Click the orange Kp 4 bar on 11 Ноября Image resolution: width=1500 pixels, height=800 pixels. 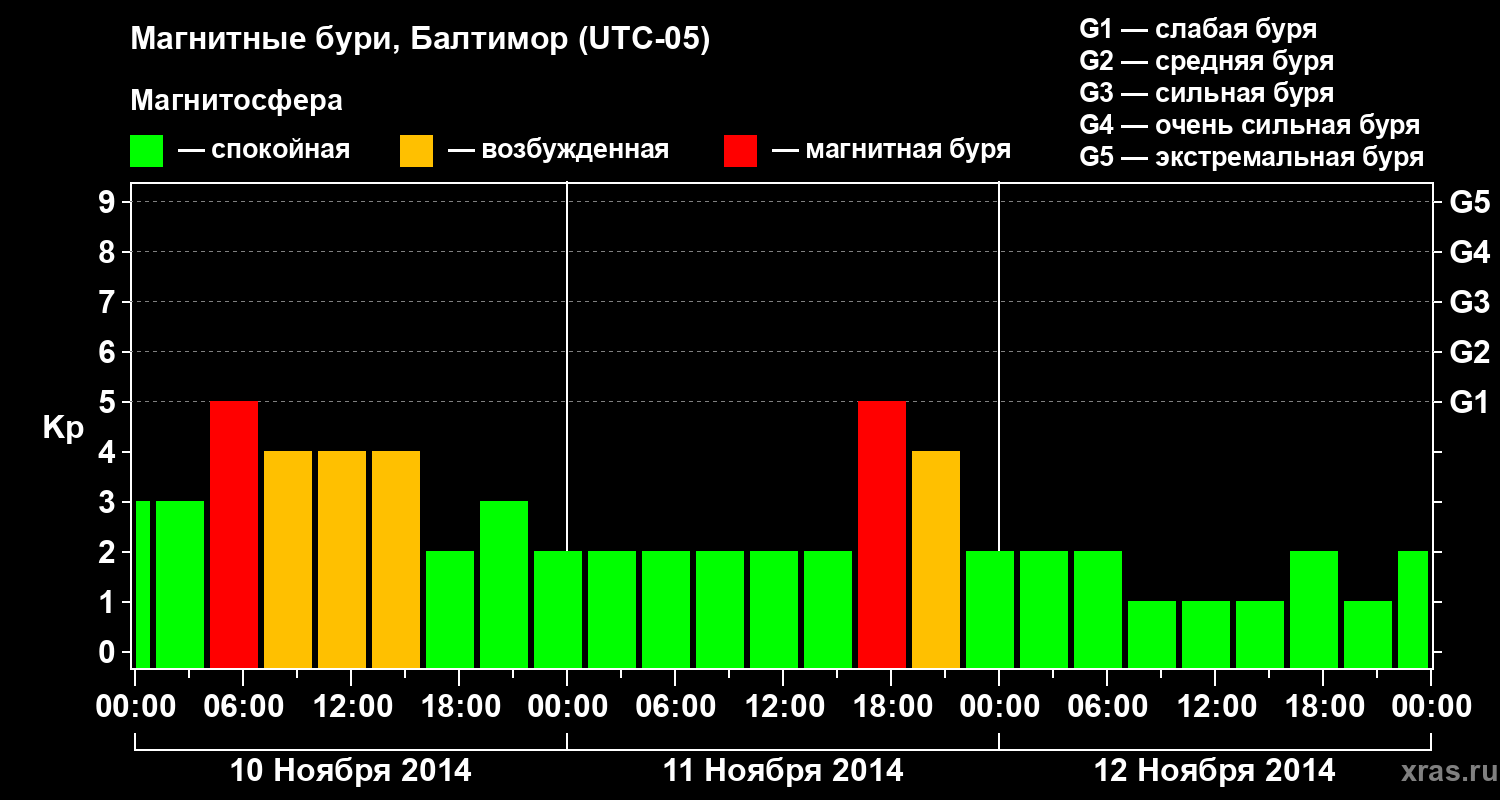[x=936, y=559]
